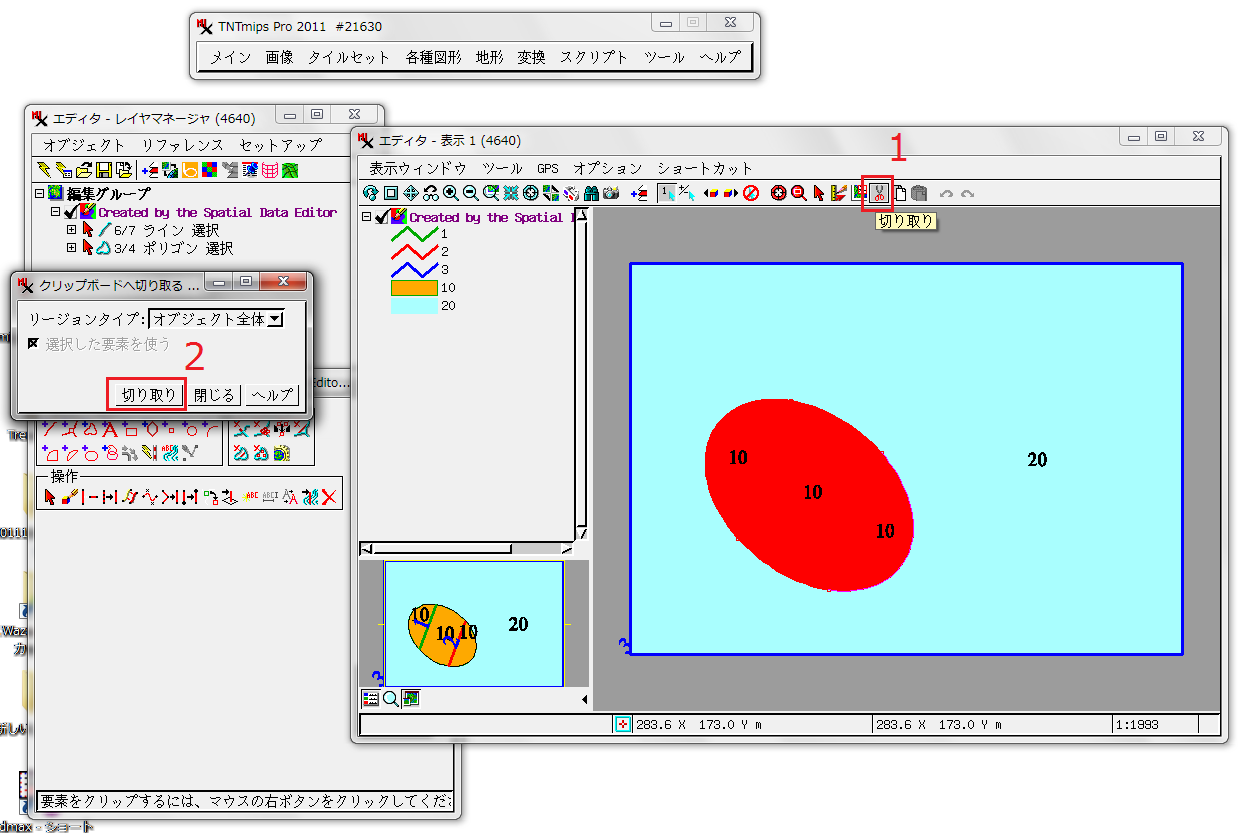
Task: Open the GPS menu
Action: tap(547, 168)
